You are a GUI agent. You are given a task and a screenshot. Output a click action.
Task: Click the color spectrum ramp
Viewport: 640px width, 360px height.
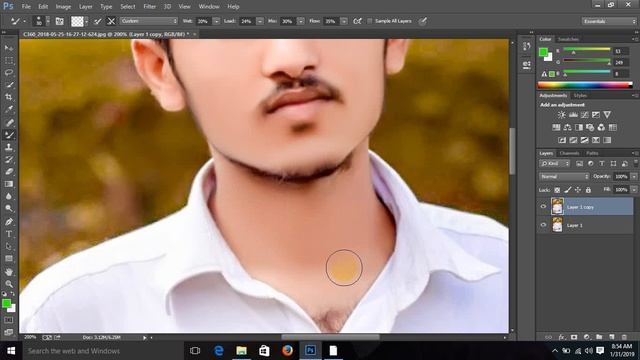[585, 85]
